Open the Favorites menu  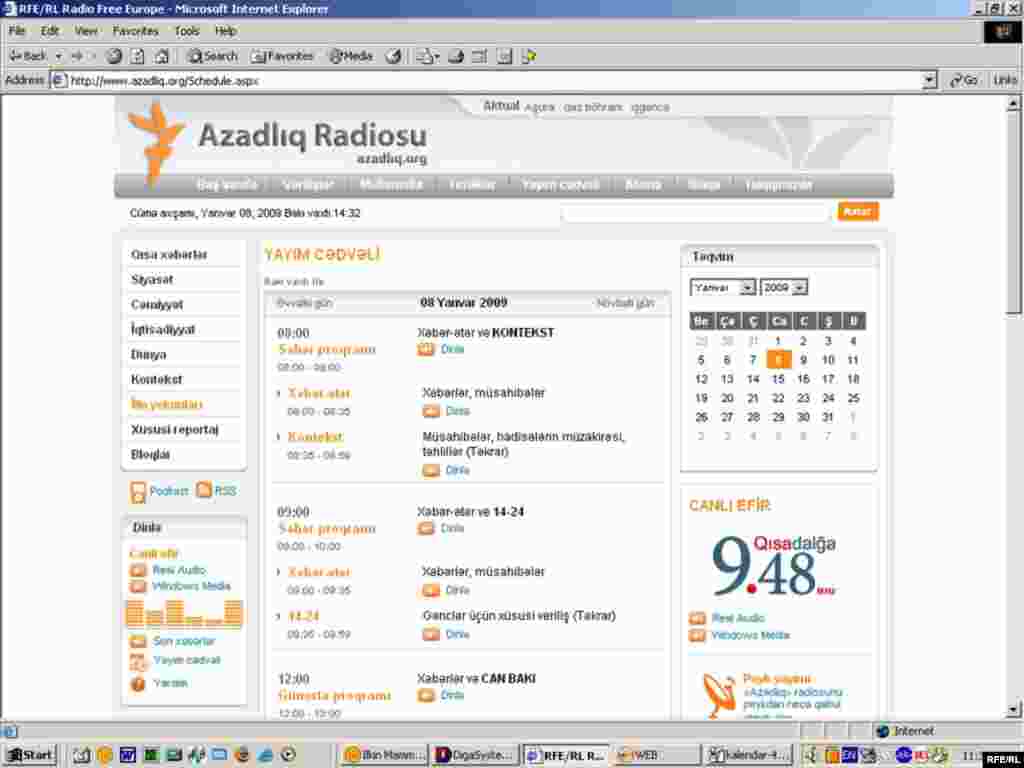coord(135,31)
